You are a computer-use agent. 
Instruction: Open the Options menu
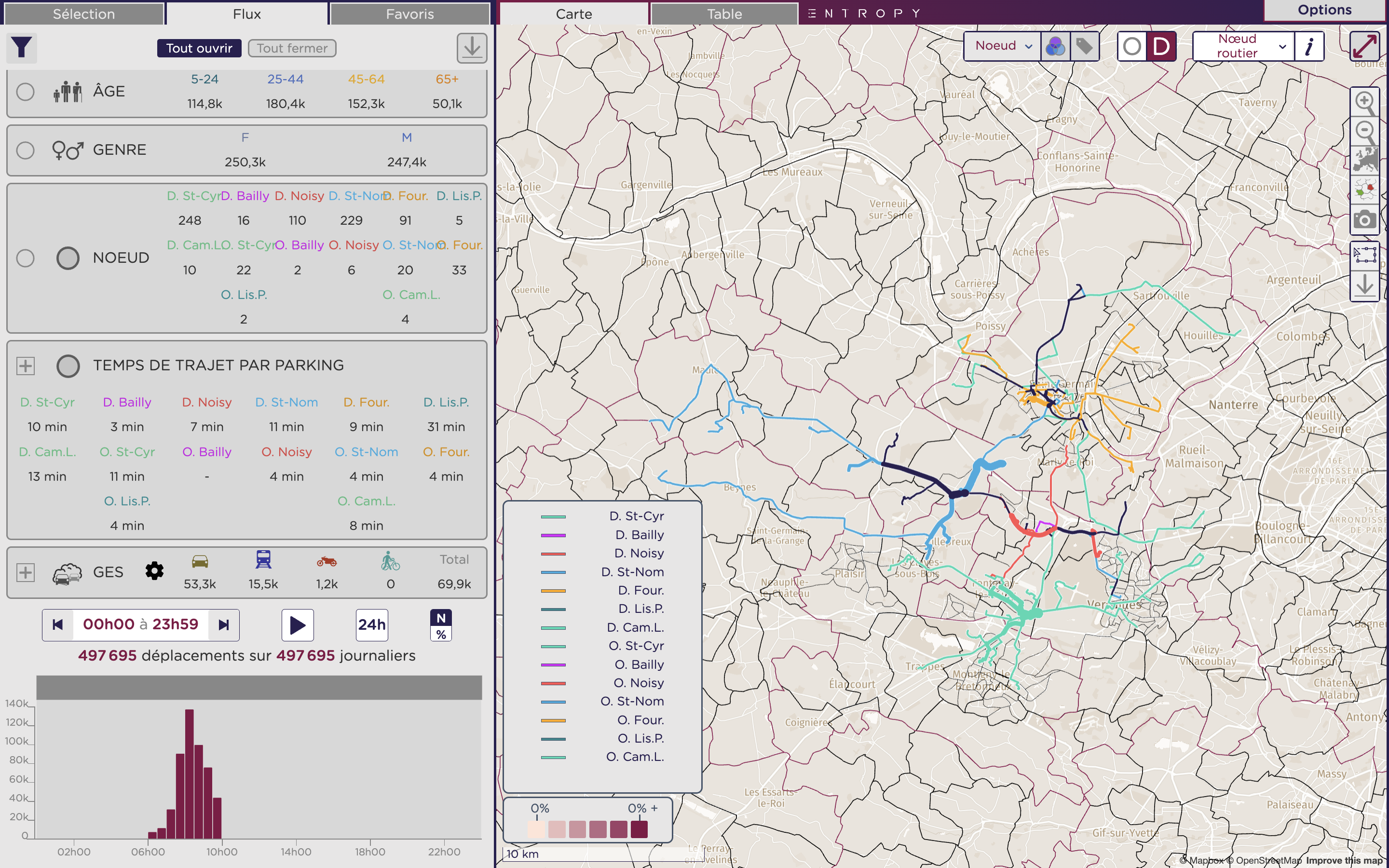coord(1325,10)
